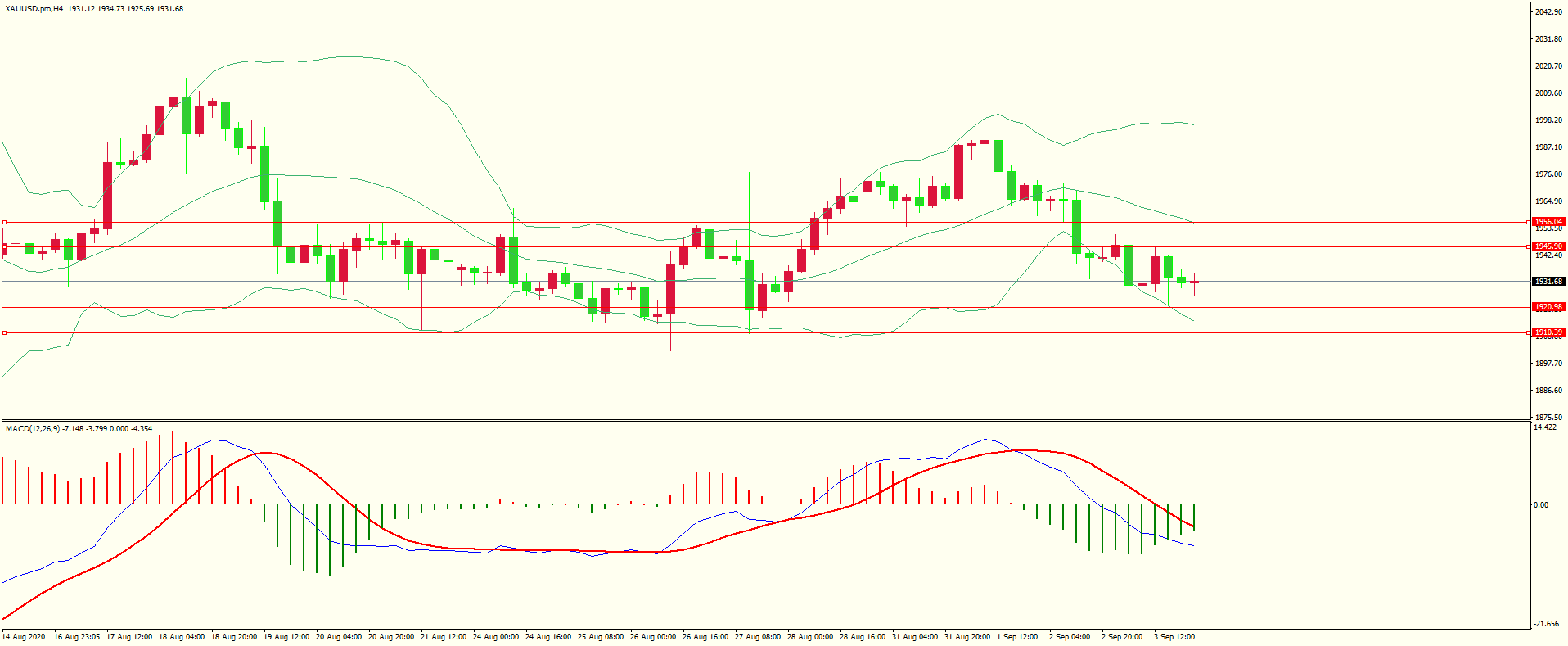
Task: Click the 2020.70 price axis value
Action: pyautogui.click(x=1548, y=66)
